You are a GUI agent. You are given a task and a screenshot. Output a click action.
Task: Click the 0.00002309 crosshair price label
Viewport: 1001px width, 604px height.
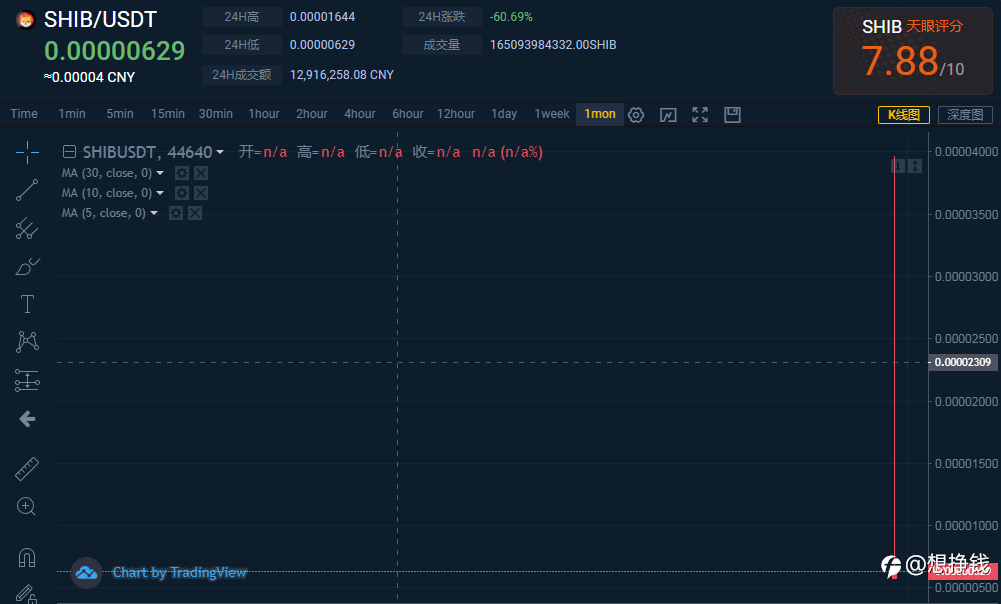[963, 362]
